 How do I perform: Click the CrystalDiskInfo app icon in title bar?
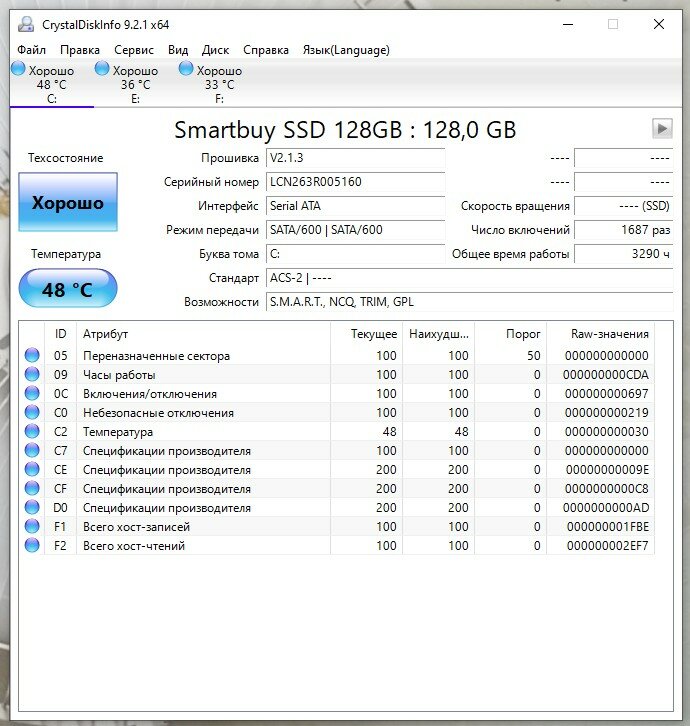pyautogui.click(x=25, y=24)
